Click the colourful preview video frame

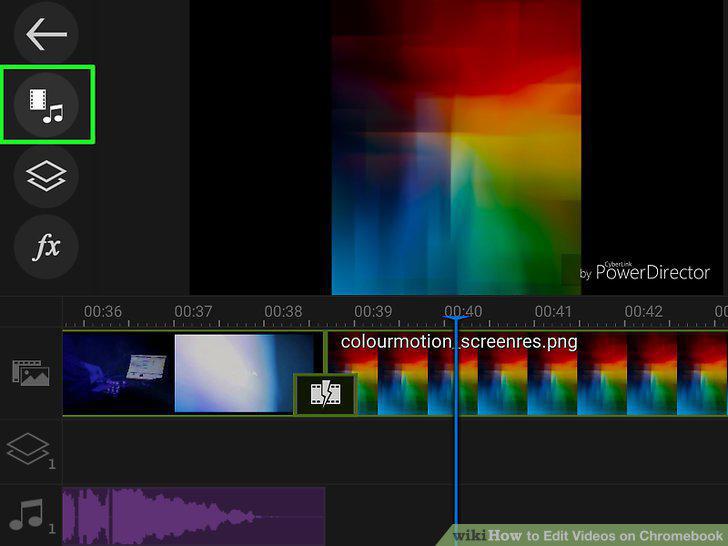coord(456,147)
